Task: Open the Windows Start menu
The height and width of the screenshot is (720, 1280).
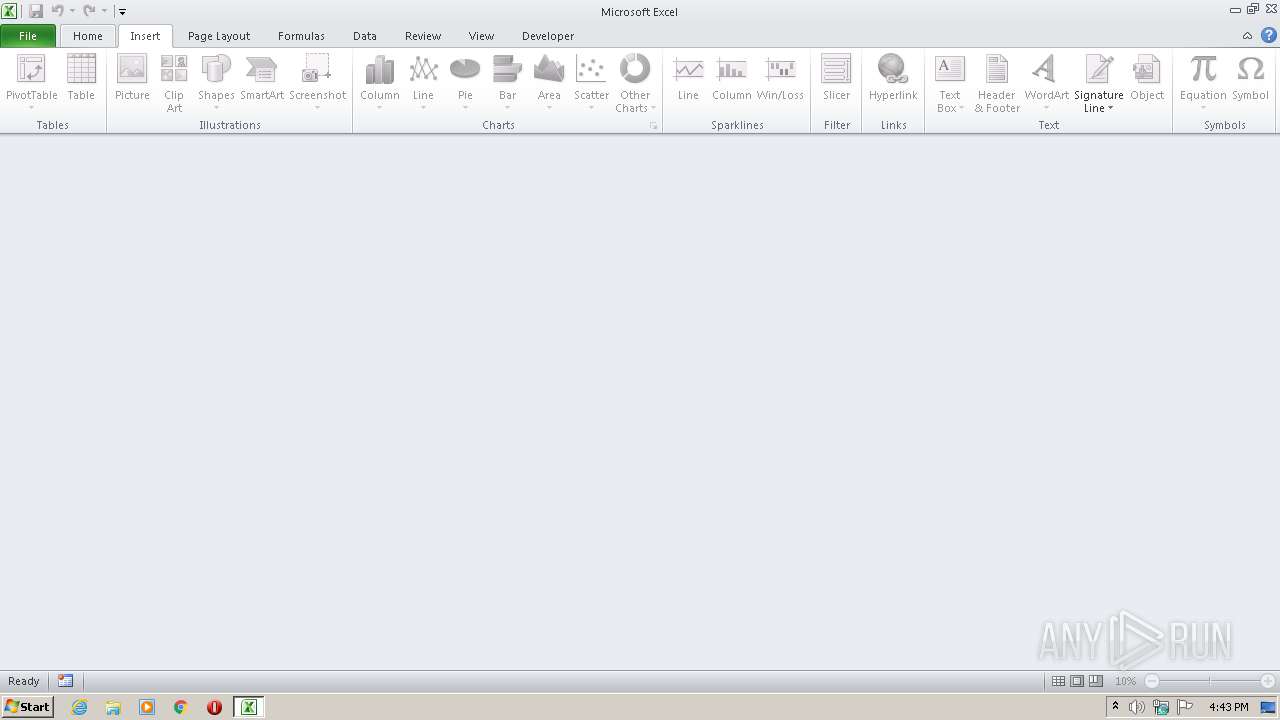Action: click(x=27, y=707)
